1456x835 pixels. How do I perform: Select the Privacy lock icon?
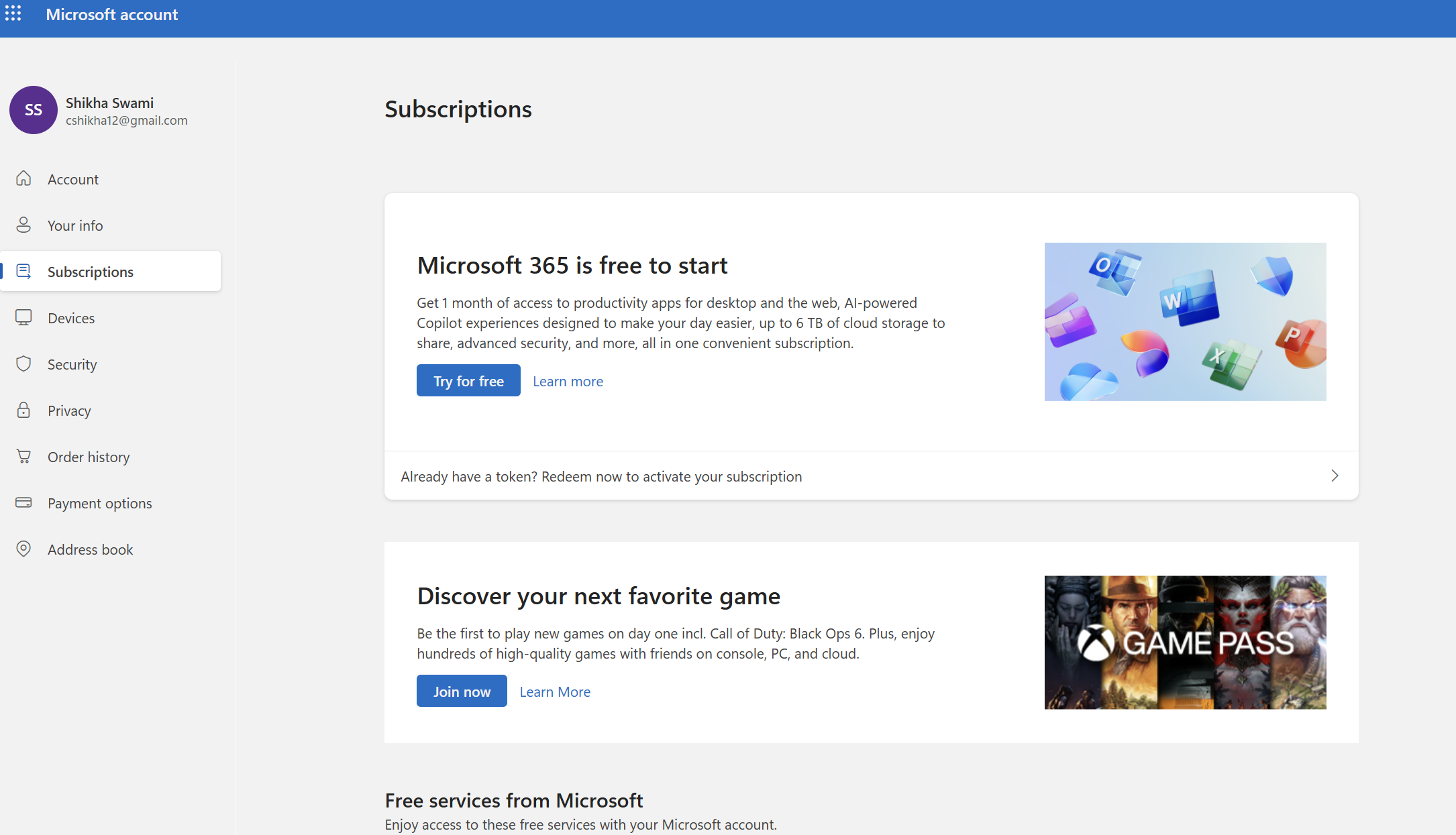(x=23, y=410)
